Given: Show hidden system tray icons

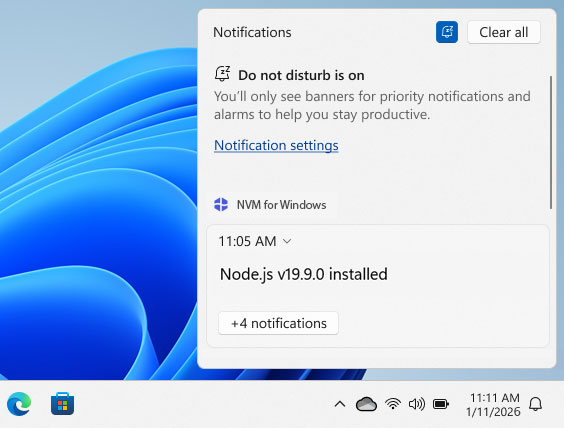Looking at the screenshot, I should click(340, 404).
